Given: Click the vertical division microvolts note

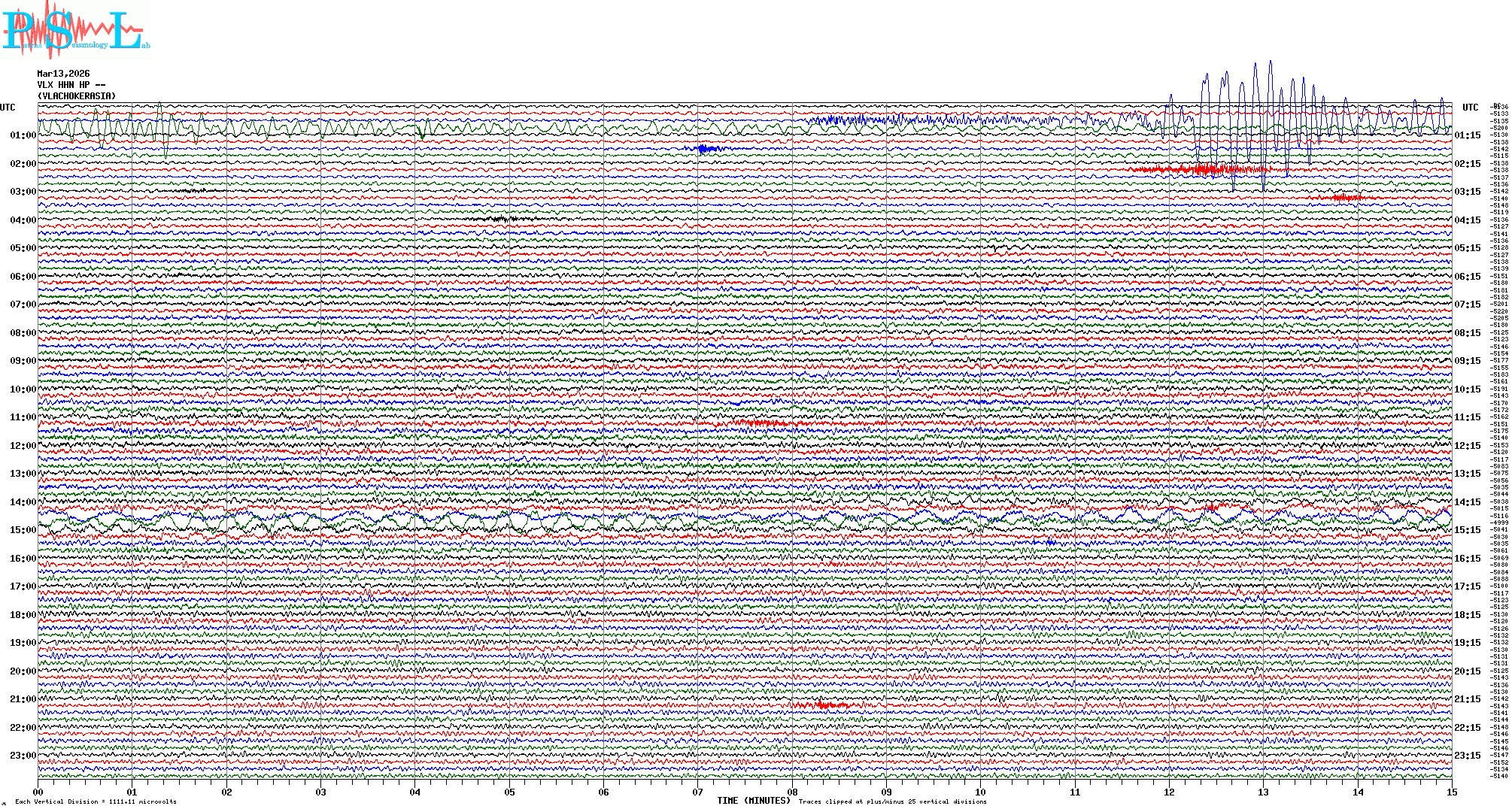Looking at the screenshot, I should click(96, 801).
